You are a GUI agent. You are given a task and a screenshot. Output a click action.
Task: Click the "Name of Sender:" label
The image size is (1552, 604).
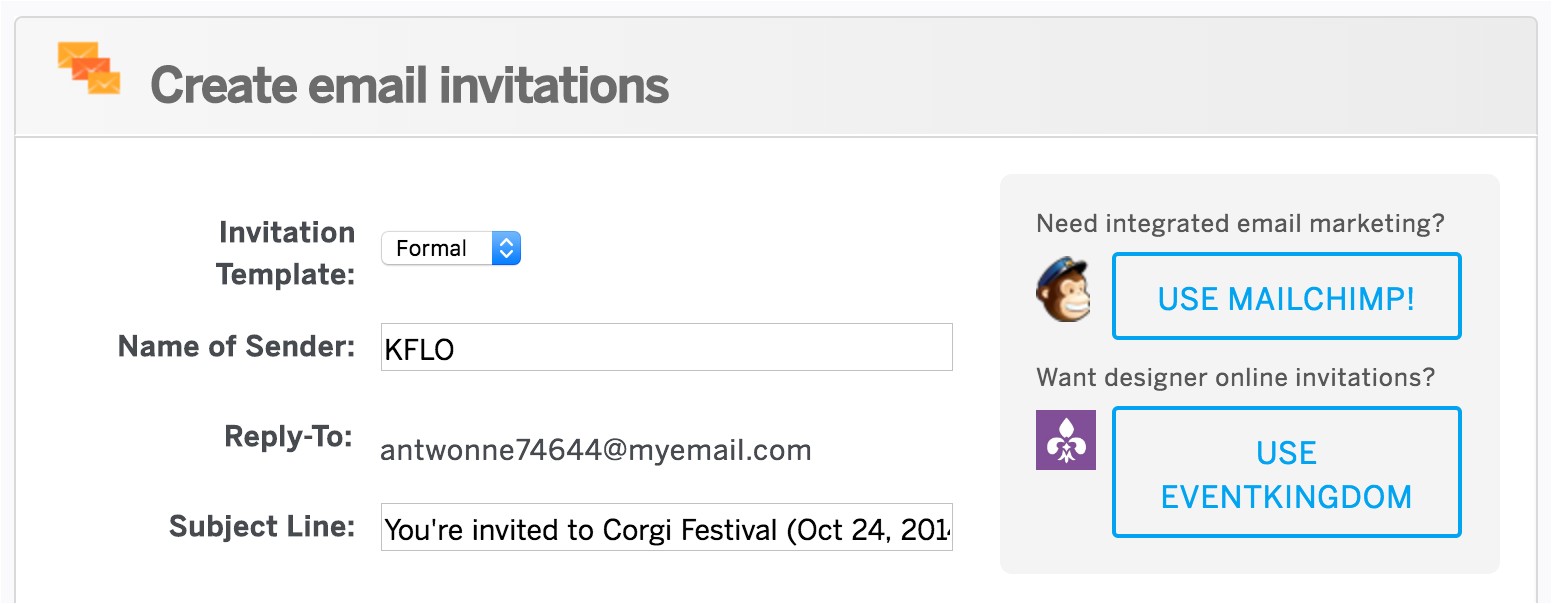tap(236, 346)
